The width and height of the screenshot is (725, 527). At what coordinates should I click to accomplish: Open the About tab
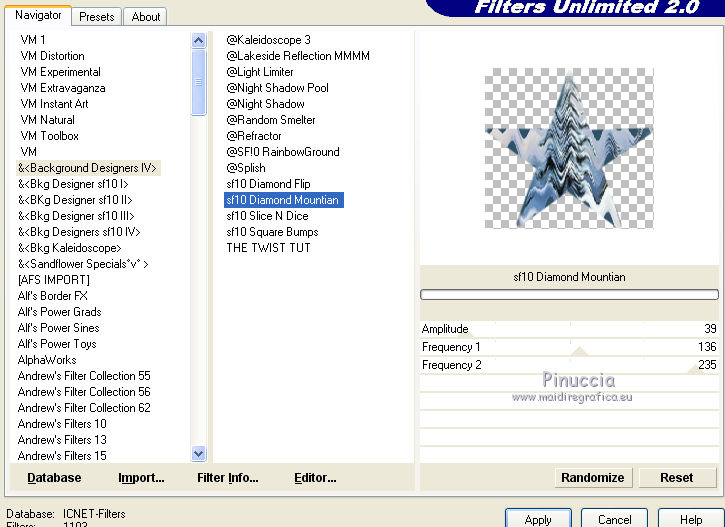(145, 17)
